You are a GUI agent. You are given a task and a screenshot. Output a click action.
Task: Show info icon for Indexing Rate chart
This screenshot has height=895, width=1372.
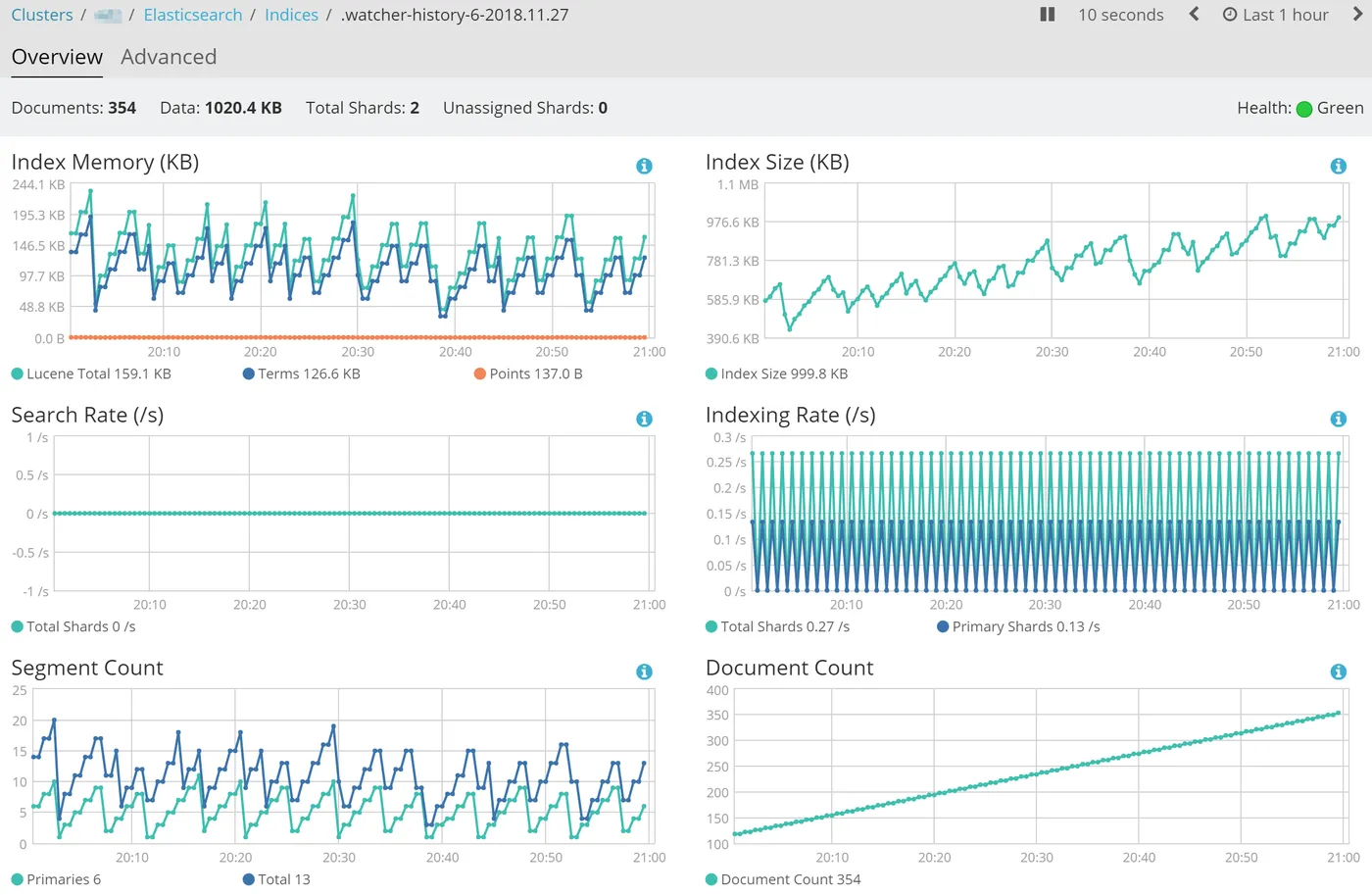point(1338,419)
